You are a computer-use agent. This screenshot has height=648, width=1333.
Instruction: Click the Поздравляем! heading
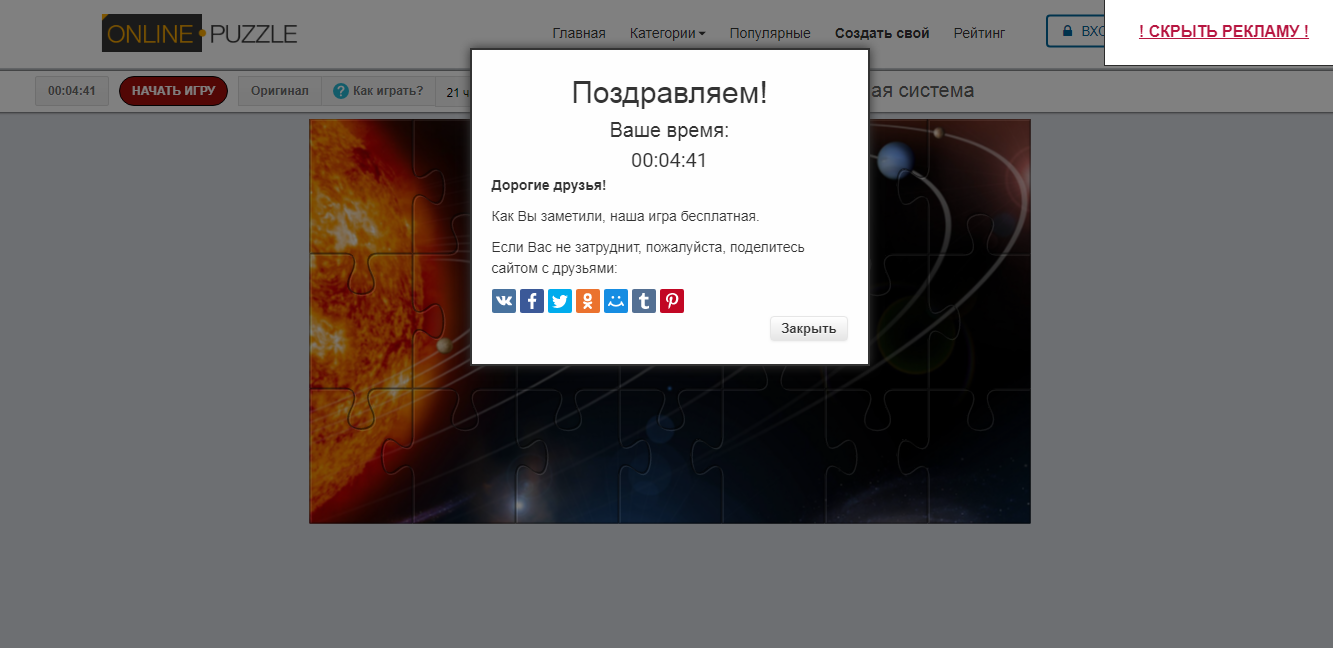click(670, 93)
